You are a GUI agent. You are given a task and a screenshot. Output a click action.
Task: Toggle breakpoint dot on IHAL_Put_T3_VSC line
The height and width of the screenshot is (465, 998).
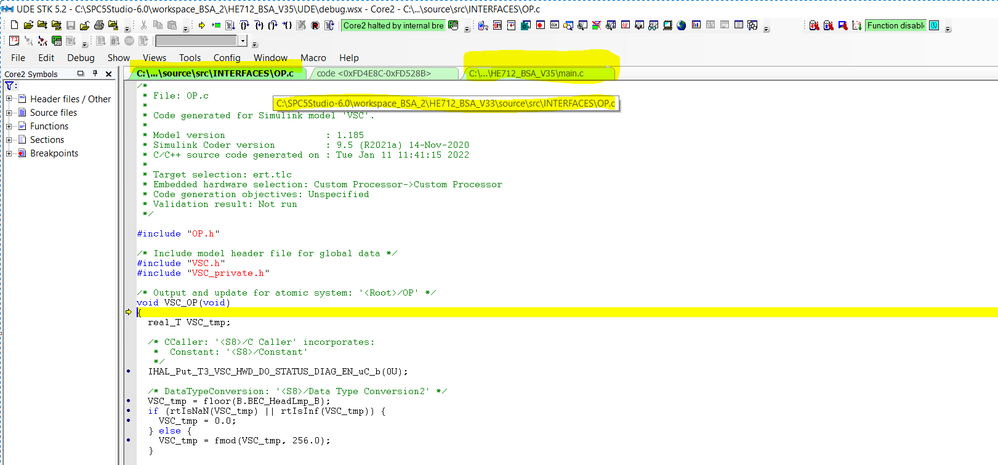[x=129, y=371]
